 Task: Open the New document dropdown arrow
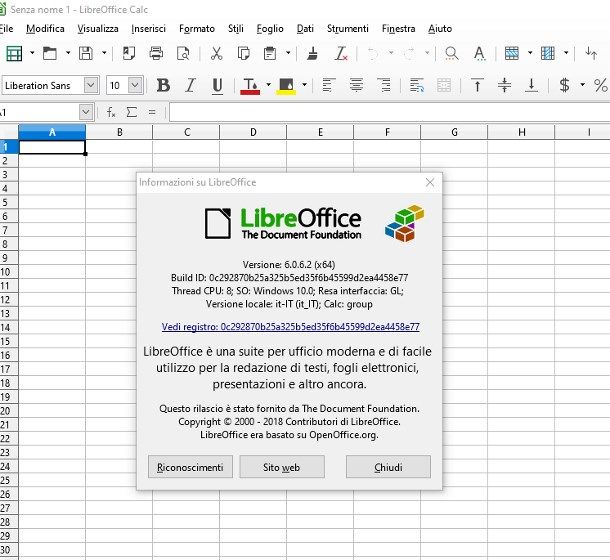click(32, 53)
